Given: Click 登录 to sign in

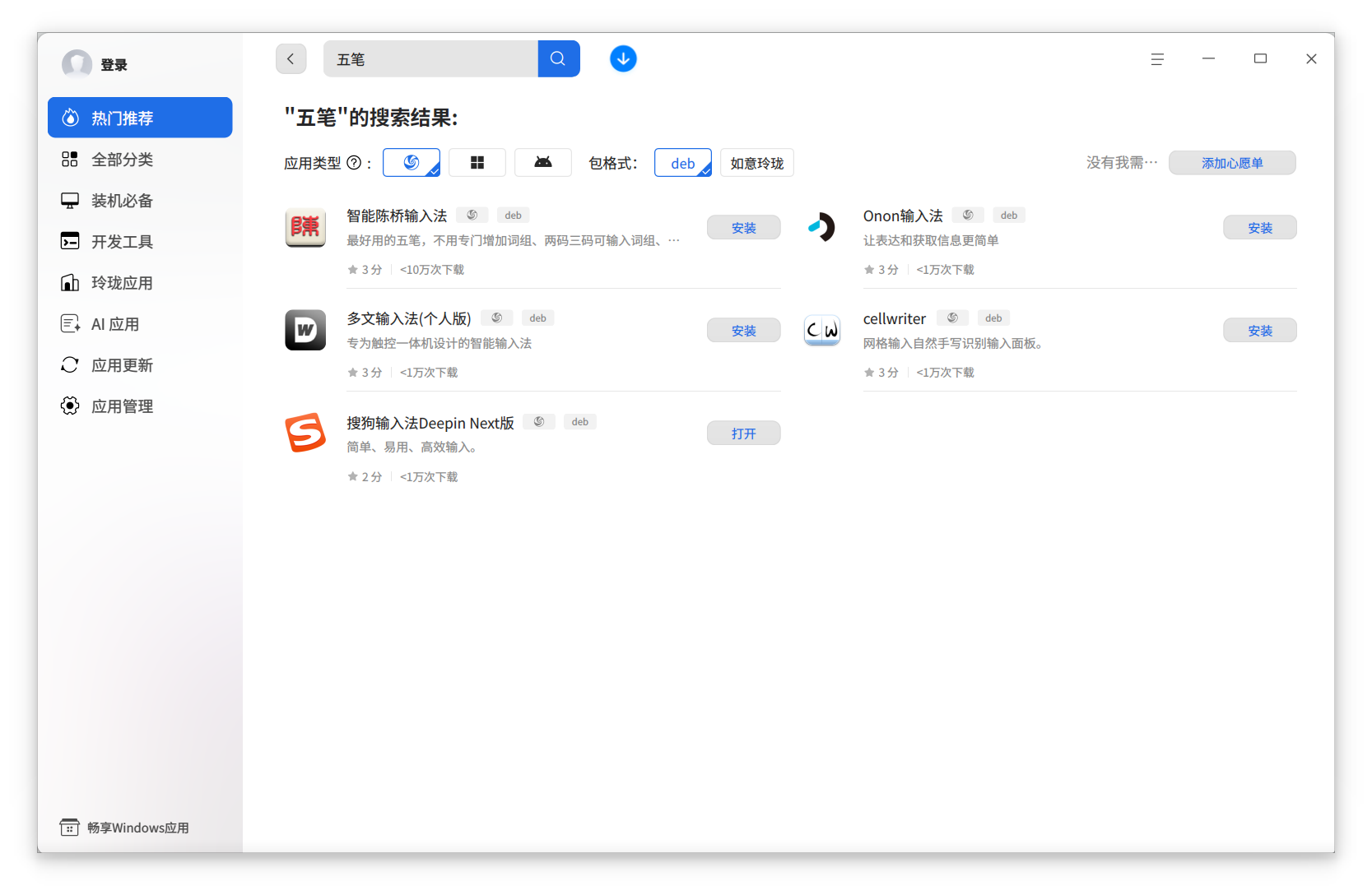Looking at the screenshot, I should [x=114, y=65].
